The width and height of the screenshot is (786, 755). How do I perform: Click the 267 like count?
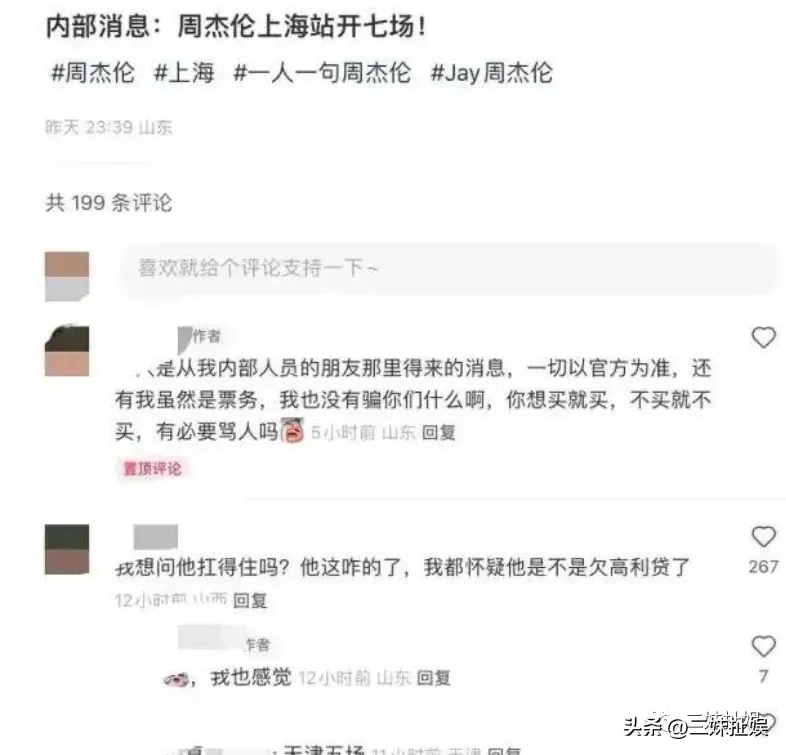(x=763, y=567)
